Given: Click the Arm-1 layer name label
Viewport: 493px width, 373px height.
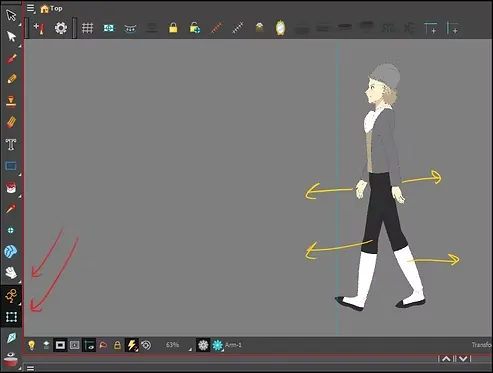Looking at the screenshot, I should tap(233, 345).
